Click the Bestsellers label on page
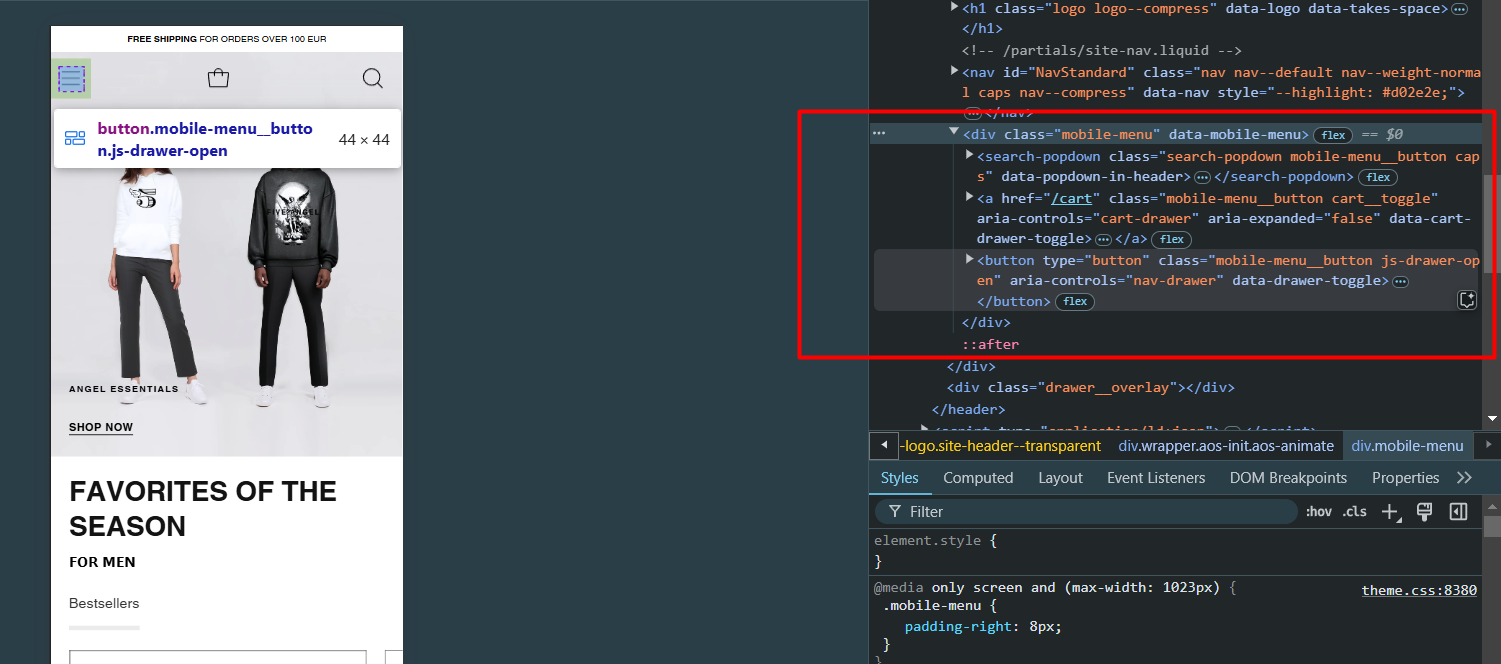Screen dimensions: 1501x664 (x=104, y=603)
